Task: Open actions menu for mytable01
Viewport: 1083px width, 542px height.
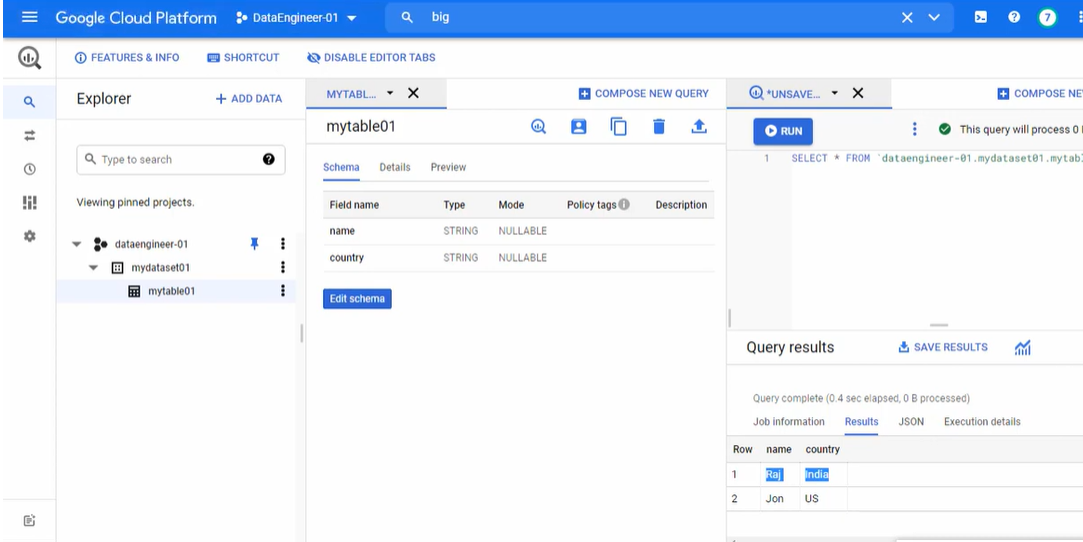Action: pos(282,291)
